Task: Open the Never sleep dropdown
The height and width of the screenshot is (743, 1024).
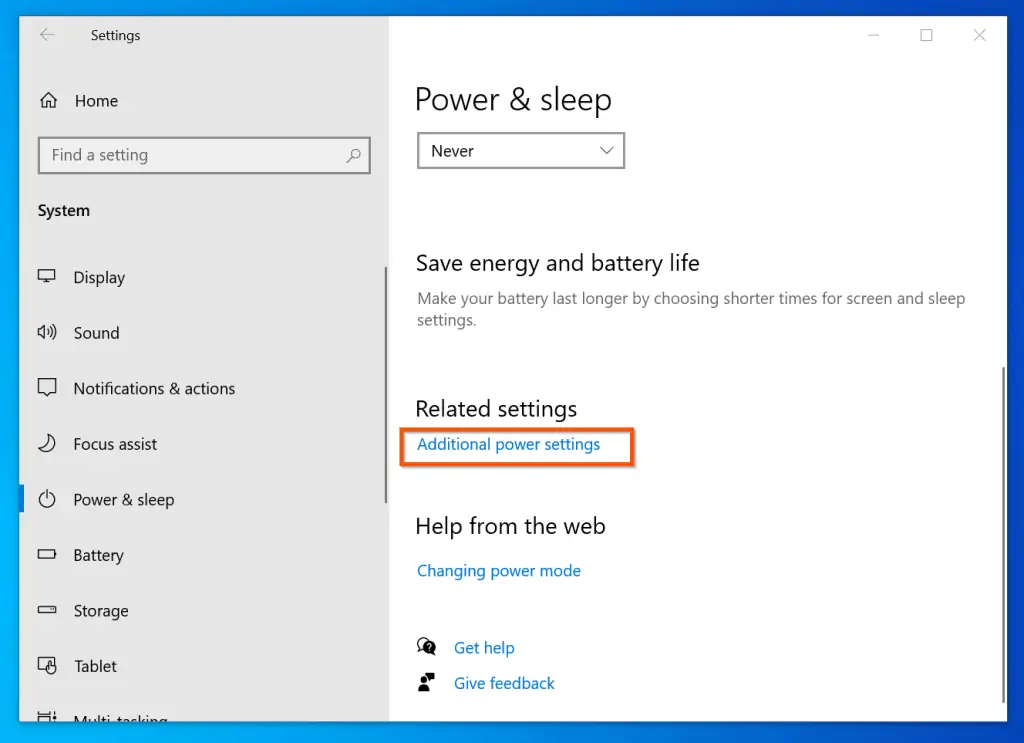Action: point(520,151)
